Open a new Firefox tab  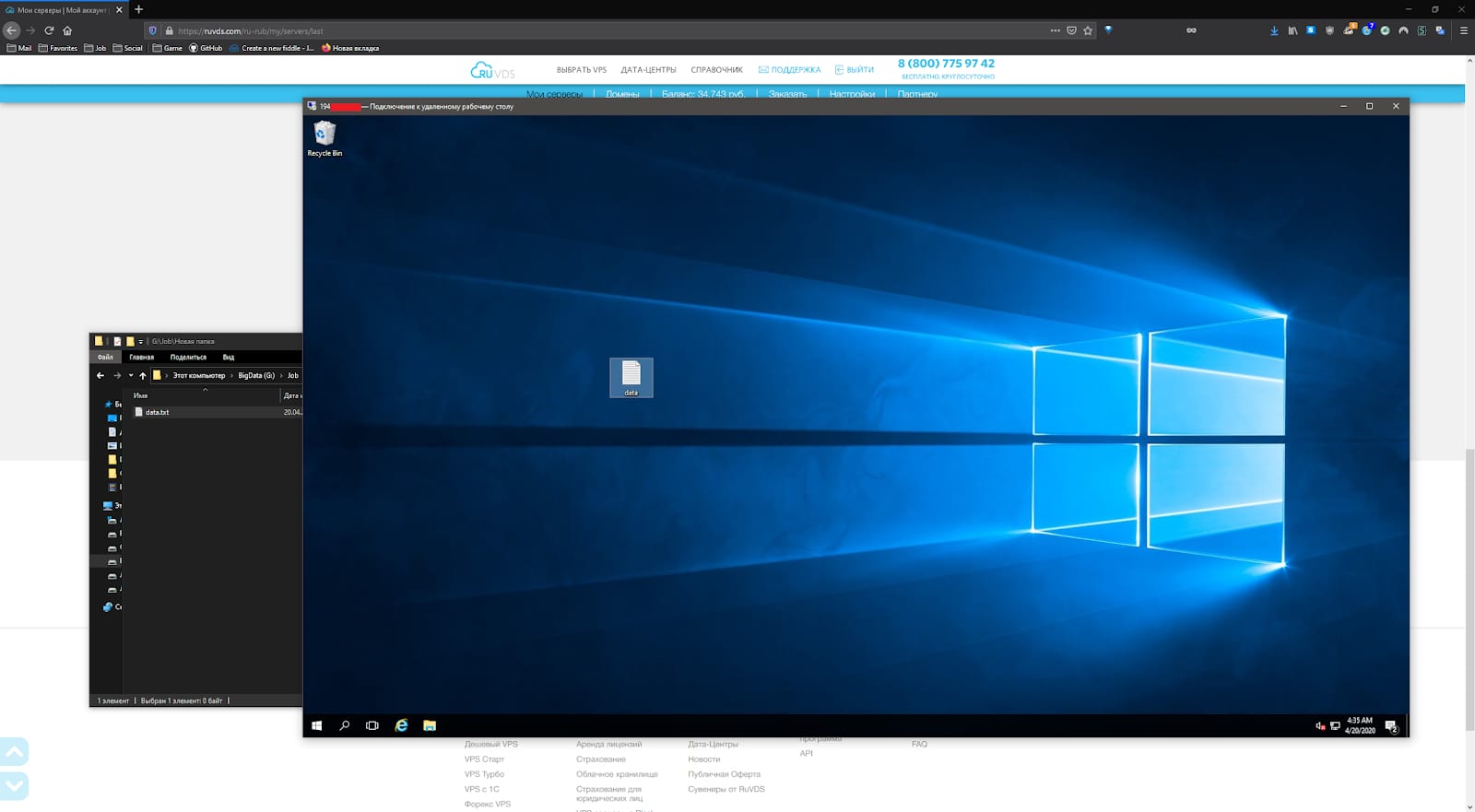coord(138,9)
